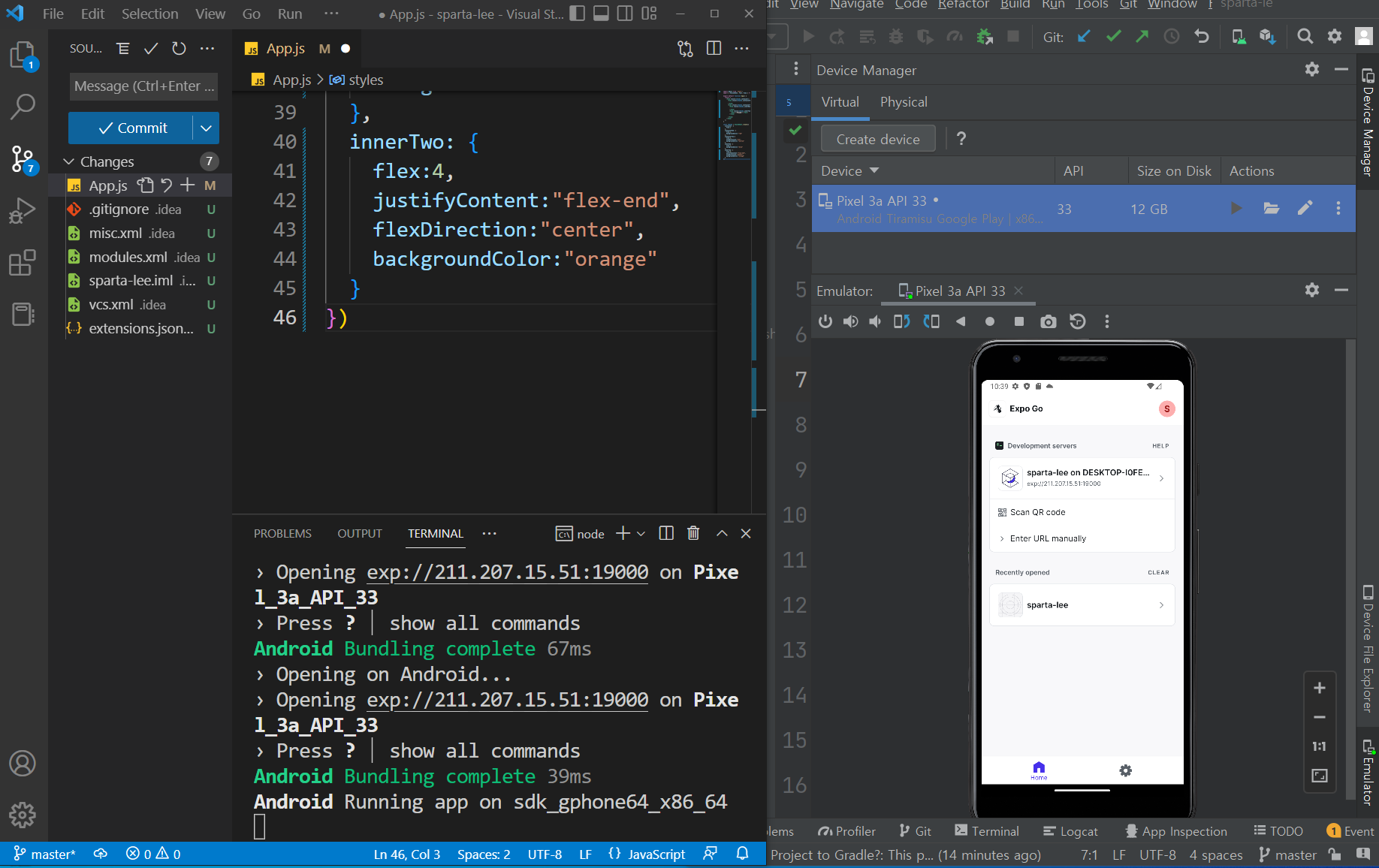Screen dimensions: 1379x868
Task: Open more actions for Pixel 3a API 33
Action: coord(1338,209)
